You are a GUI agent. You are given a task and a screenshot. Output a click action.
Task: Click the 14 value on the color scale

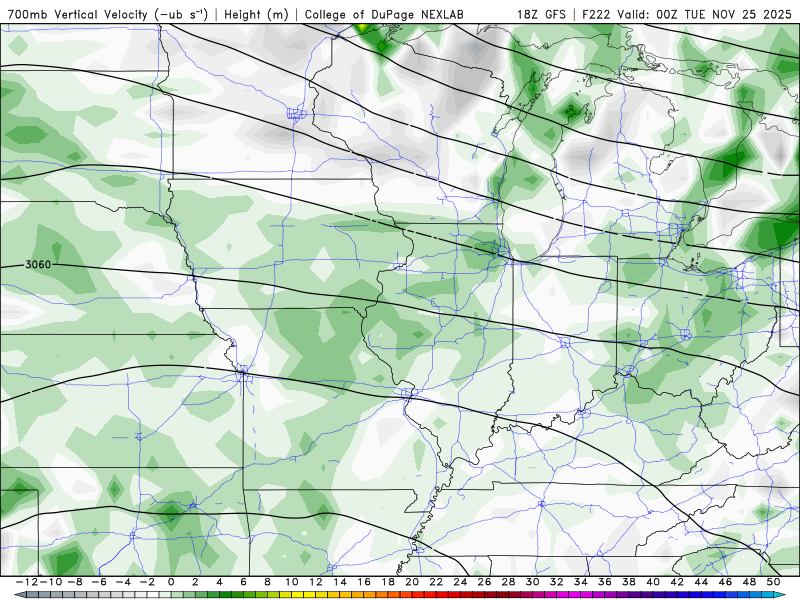[x=340, y=582]
